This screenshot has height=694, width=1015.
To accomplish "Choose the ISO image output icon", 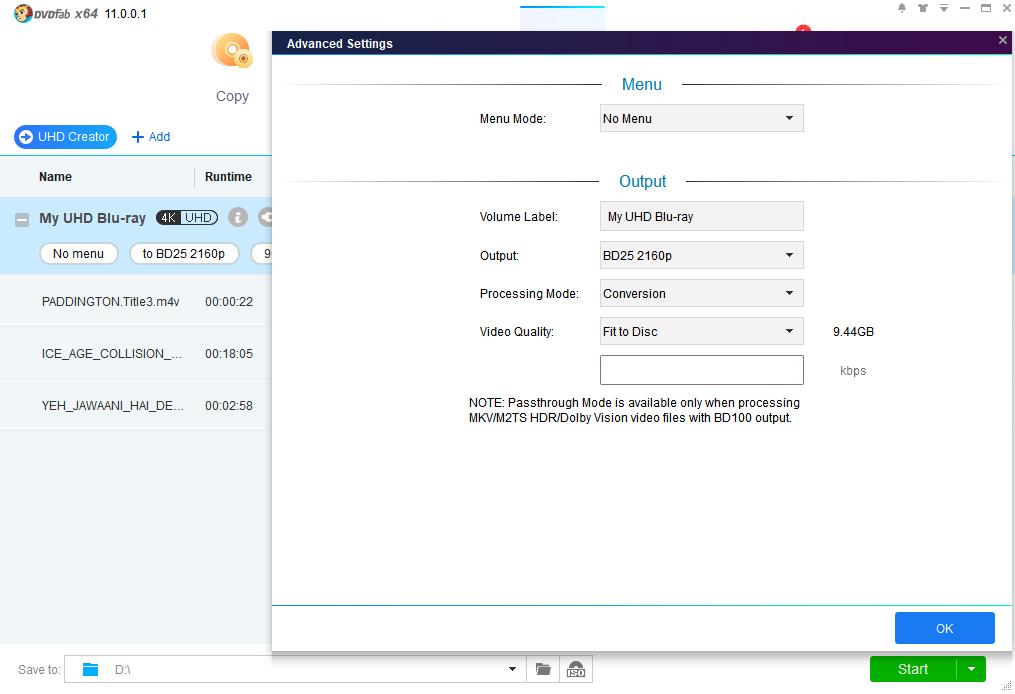I will 575,669.
